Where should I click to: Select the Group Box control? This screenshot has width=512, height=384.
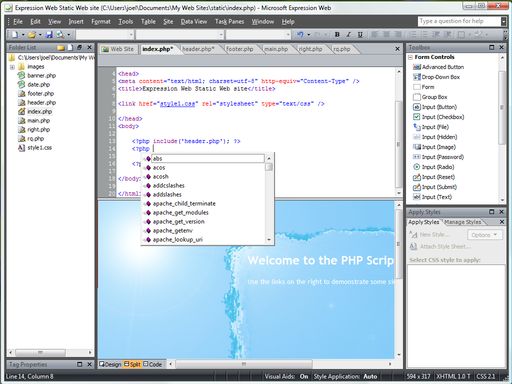click(430, 97)
